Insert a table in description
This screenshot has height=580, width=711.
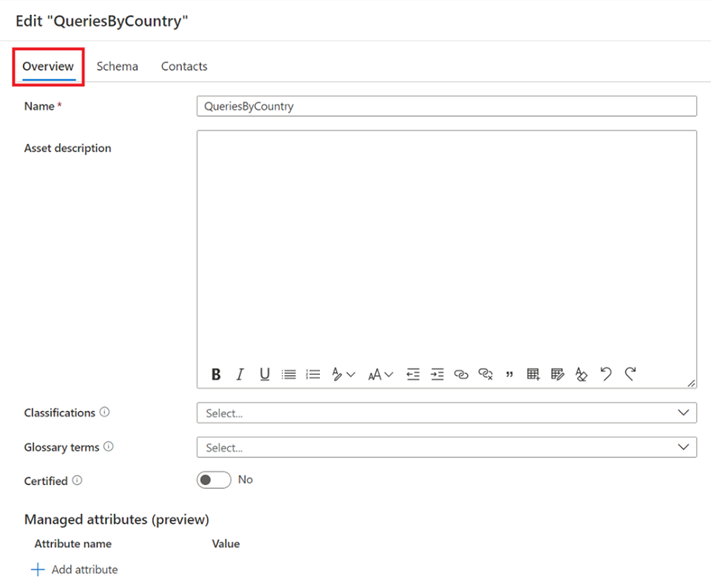click(533, 375)
